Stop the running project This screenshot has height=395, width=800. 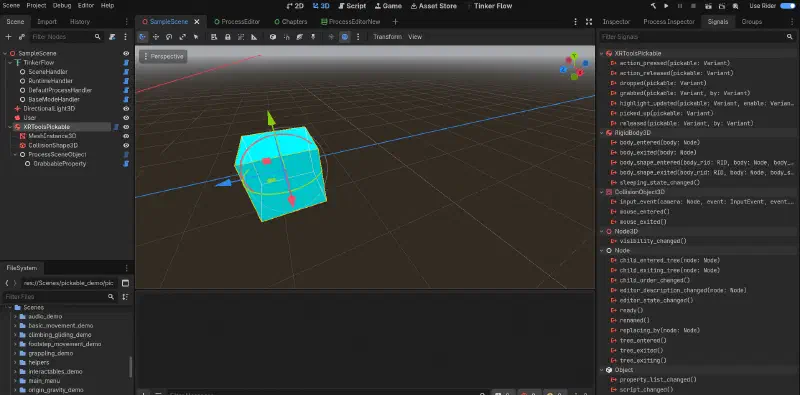point(693,6)
